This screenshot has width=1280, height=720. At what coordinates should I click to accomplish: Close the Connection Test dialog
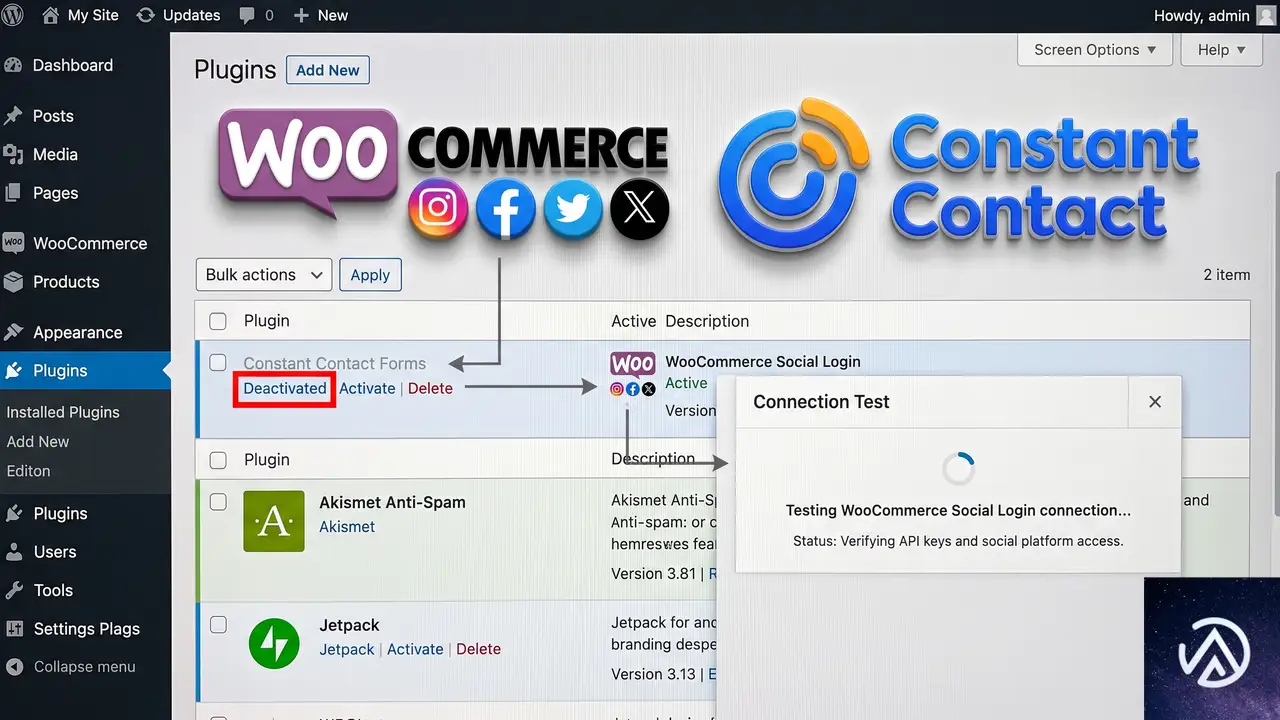[x=1155, y=401]
